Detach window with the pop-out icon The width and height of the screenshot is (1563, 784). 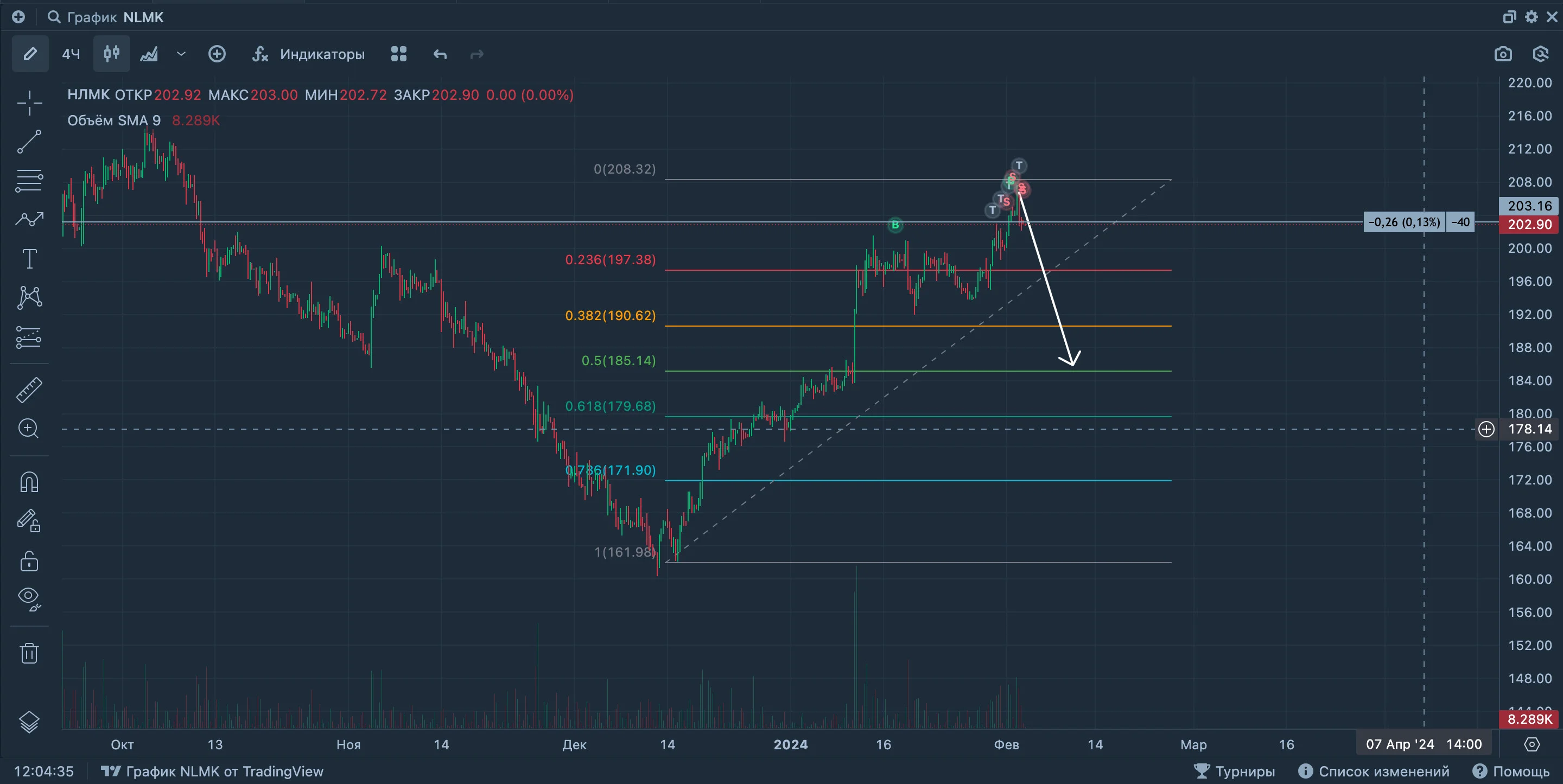(1510, 17)
